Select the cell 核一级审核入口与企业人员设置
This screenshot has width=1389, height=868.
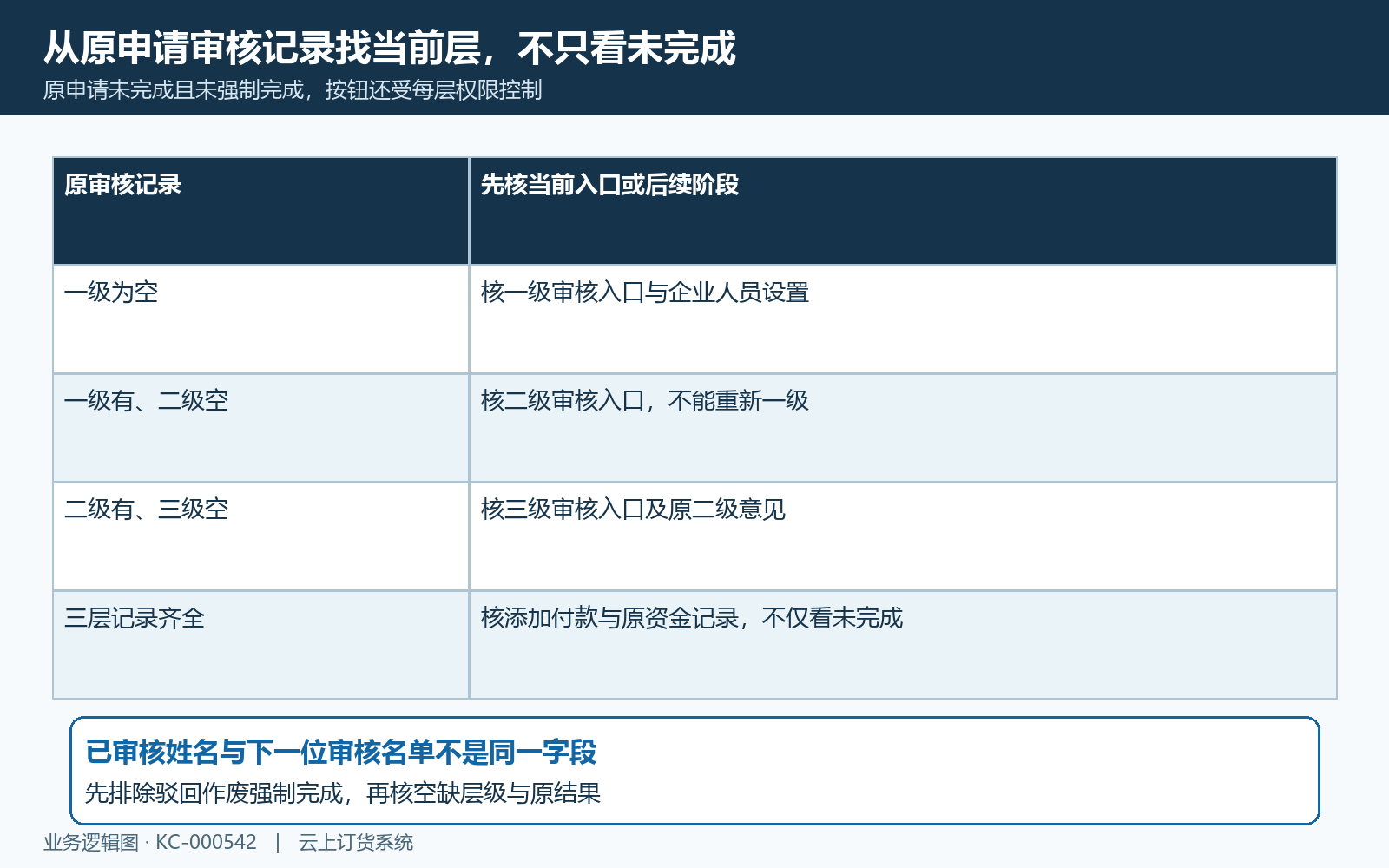[x=903, y=319]
